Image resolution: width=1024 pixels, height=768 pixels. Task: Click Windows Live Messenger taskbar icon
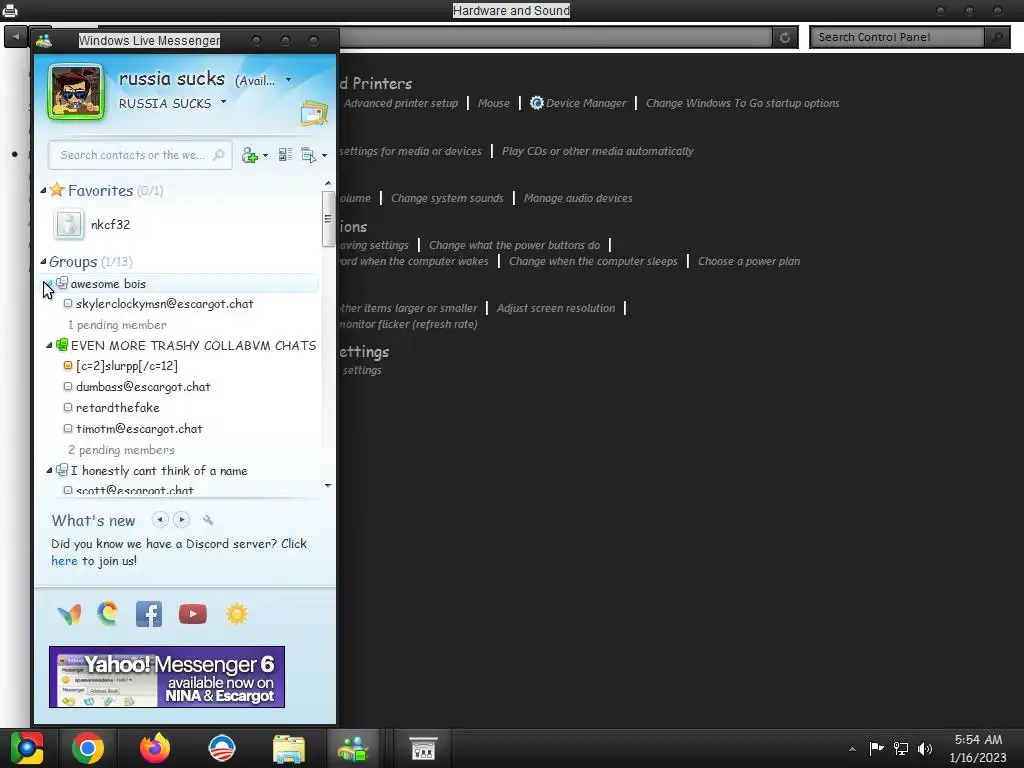click(x=353, y=748)
